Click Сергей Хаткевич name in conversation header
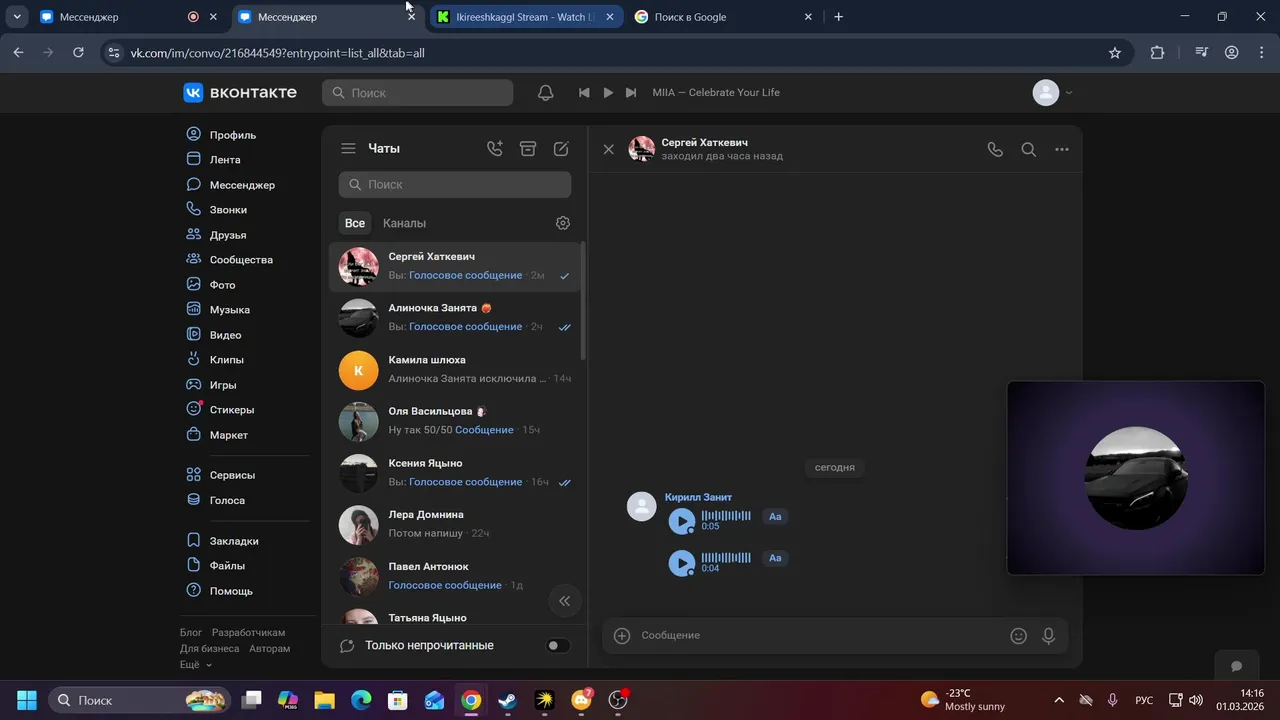This screenshot has height=720, width=1280. [704, 142]
